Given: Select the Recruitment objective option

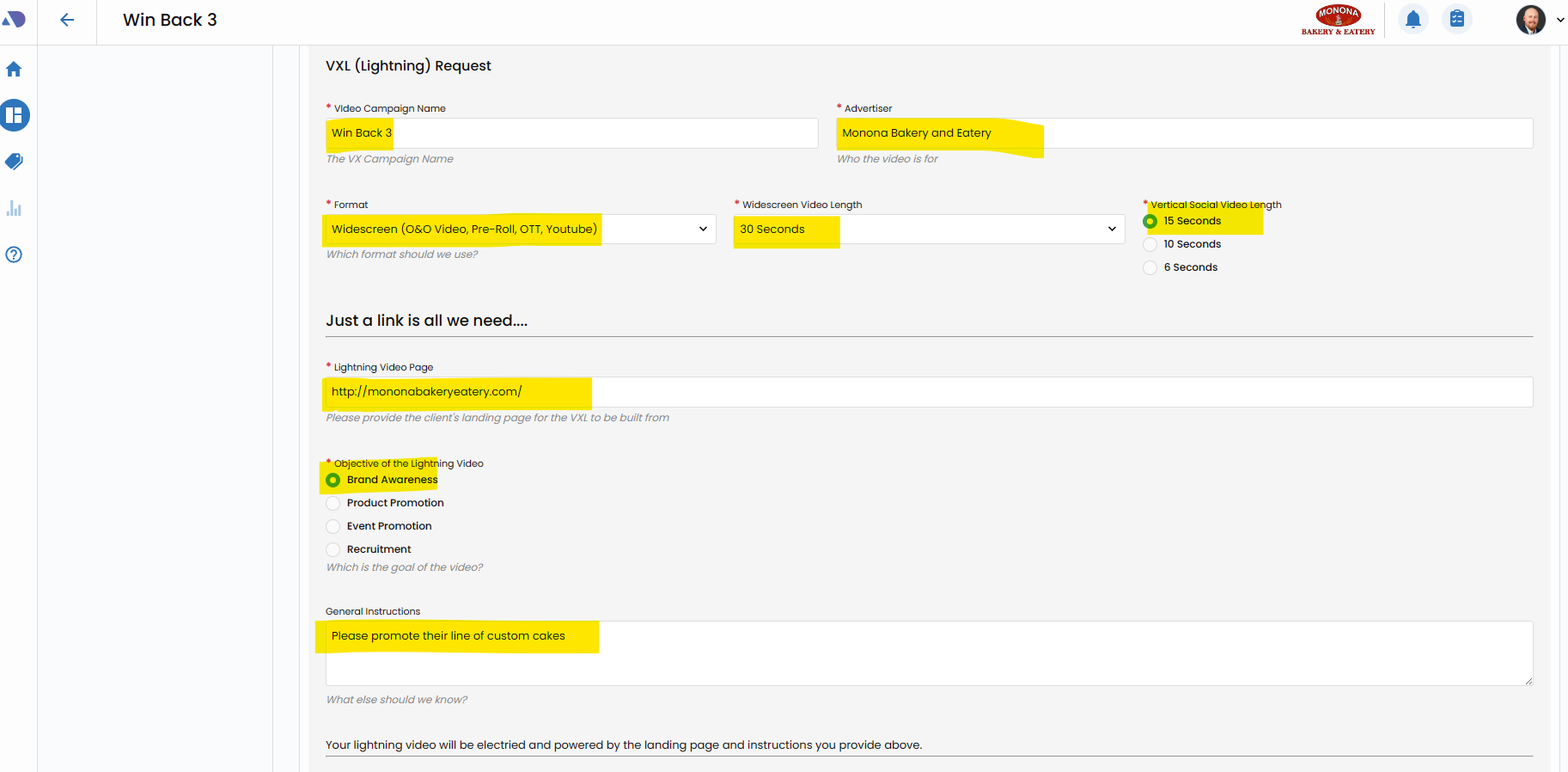Looking at the screenshot, I should (x=333, y=550).
